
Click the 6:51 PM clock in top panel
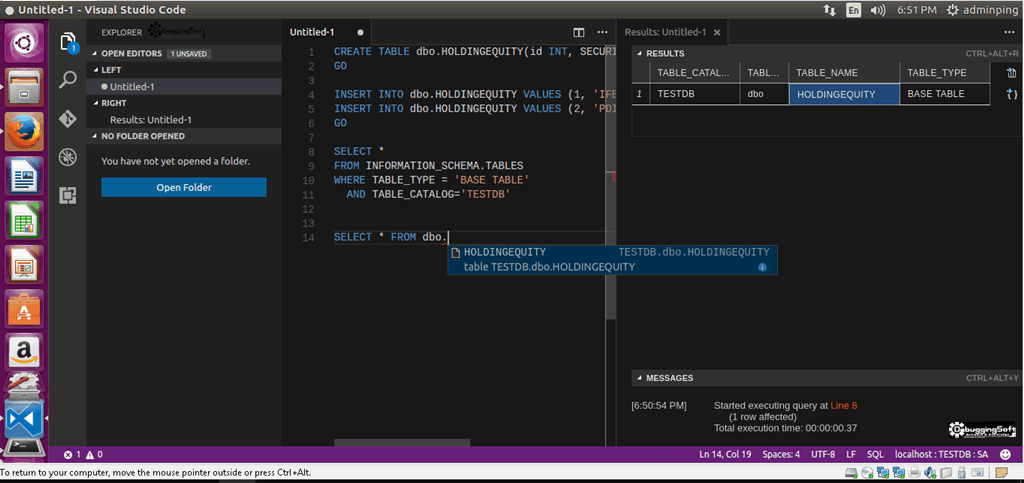coord(917,10)
